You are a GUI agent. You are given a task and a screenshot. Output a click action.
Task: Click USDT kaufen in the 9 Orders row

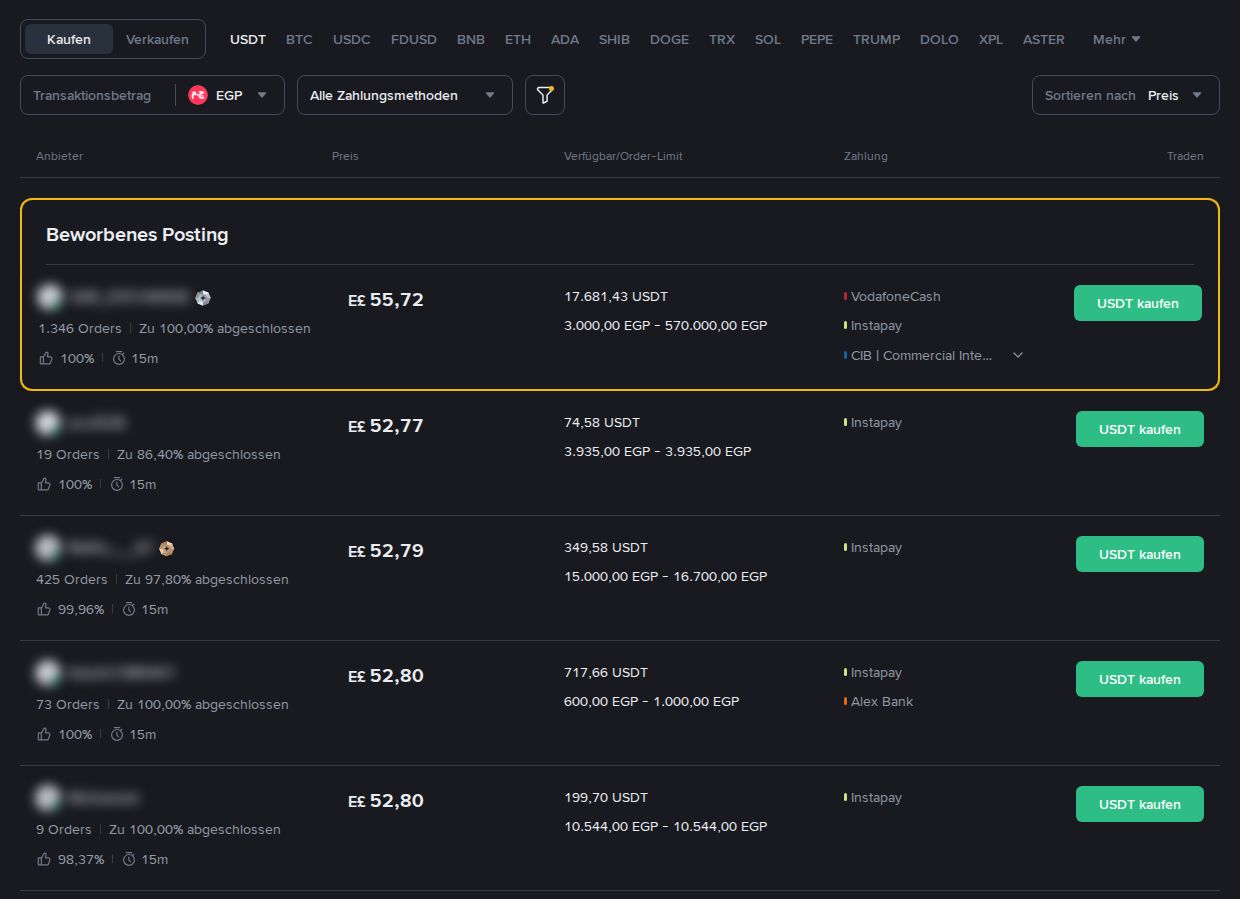(x=1140, y=804)
